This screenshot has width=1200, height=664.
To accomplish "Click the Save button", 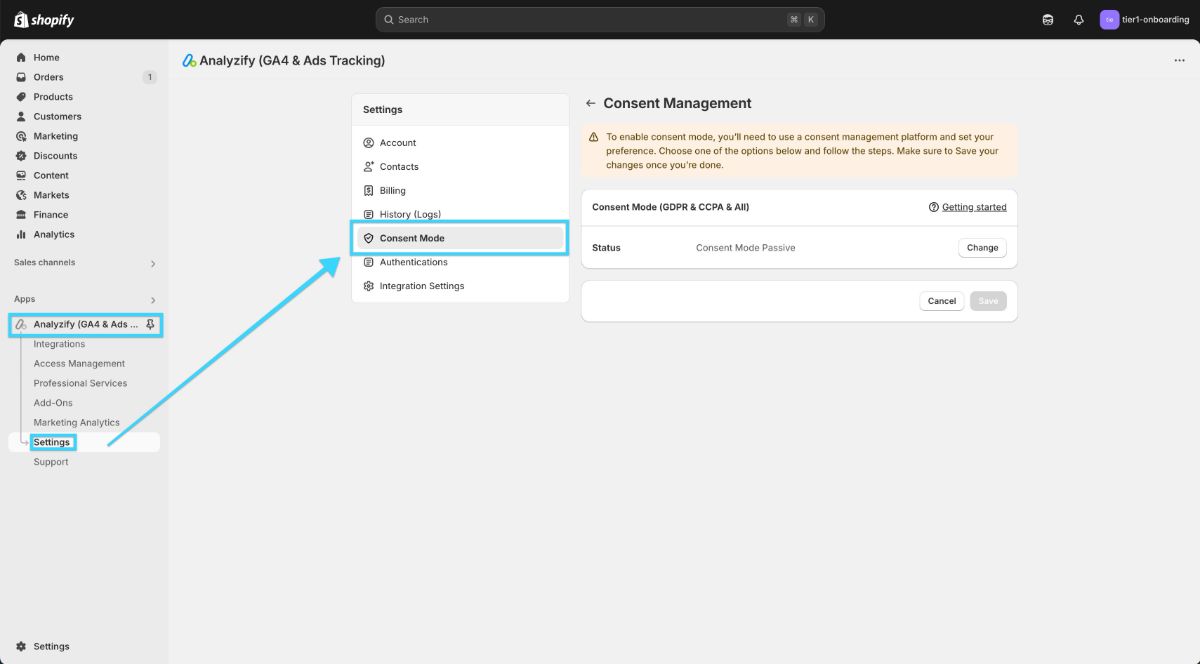I will 988,301.
